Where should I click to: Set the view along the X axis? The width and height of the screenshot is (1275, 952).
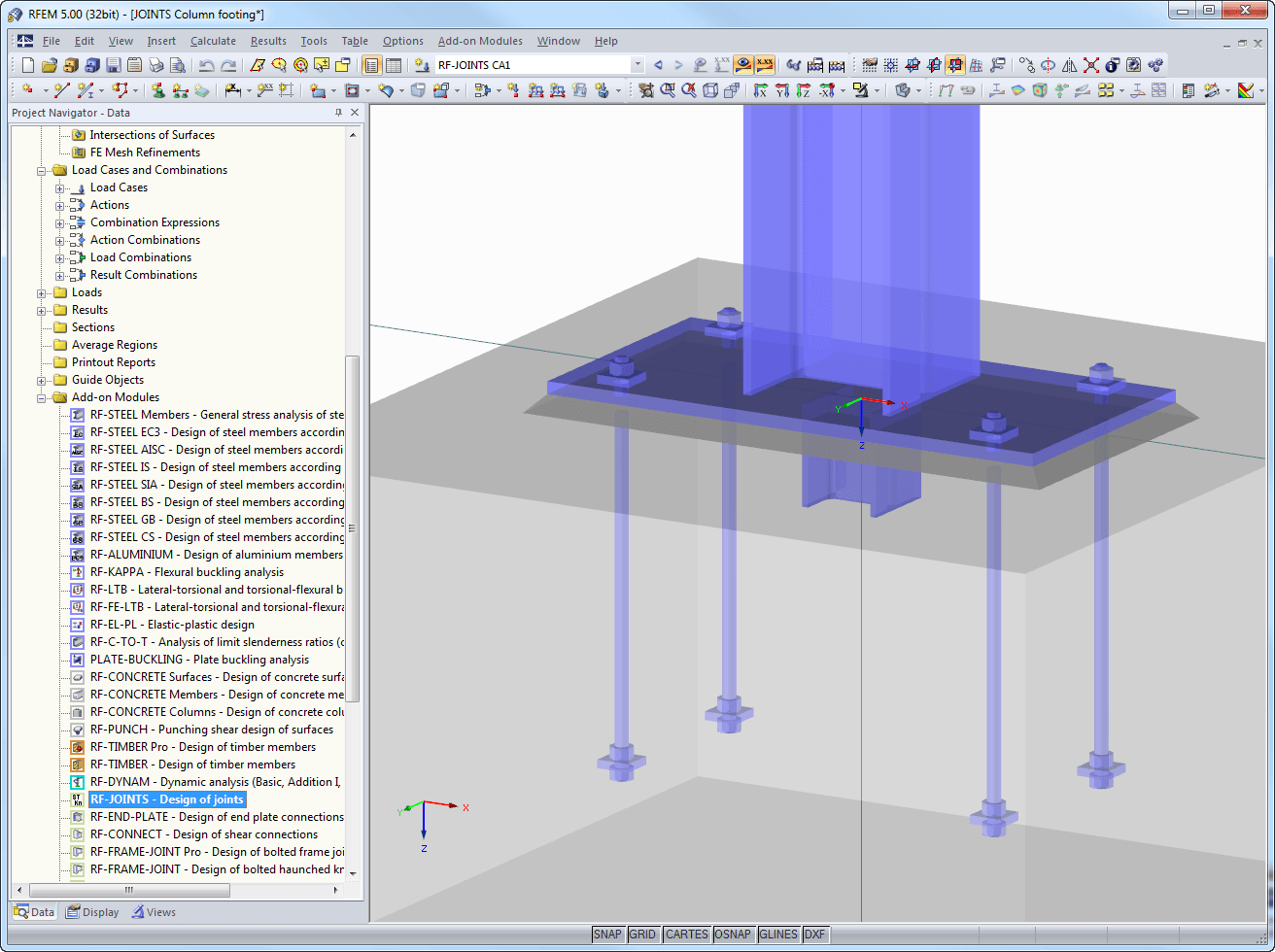tap(760, 89)
